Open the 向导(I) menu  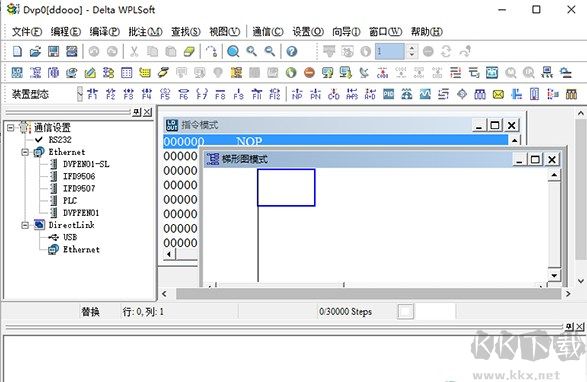346,32
